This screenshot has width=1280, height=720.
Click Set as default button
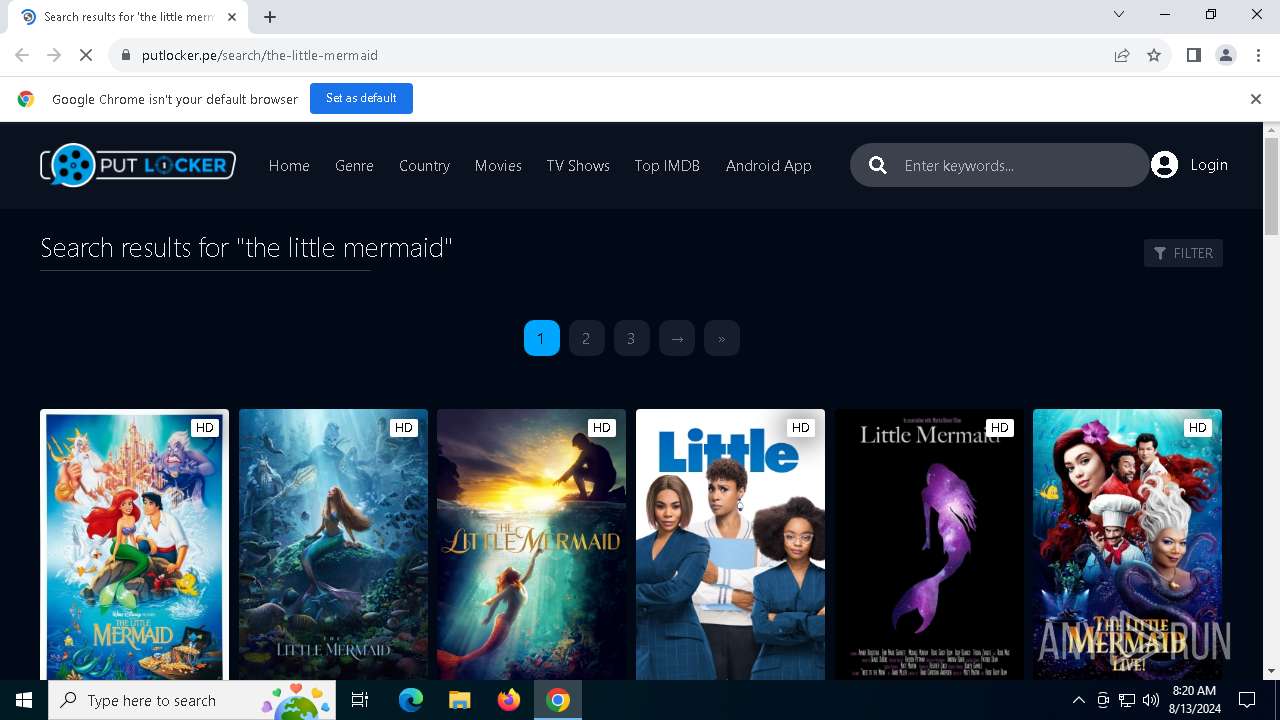(361, 98)
